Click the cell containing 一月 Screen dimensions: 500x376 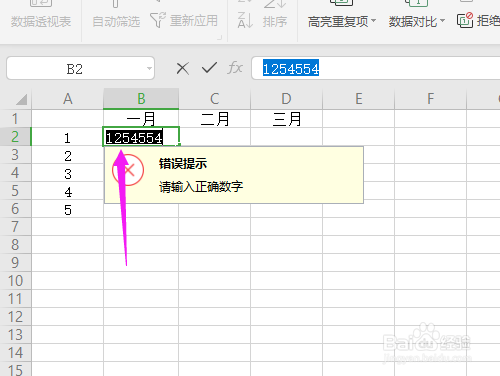point(141,119)
